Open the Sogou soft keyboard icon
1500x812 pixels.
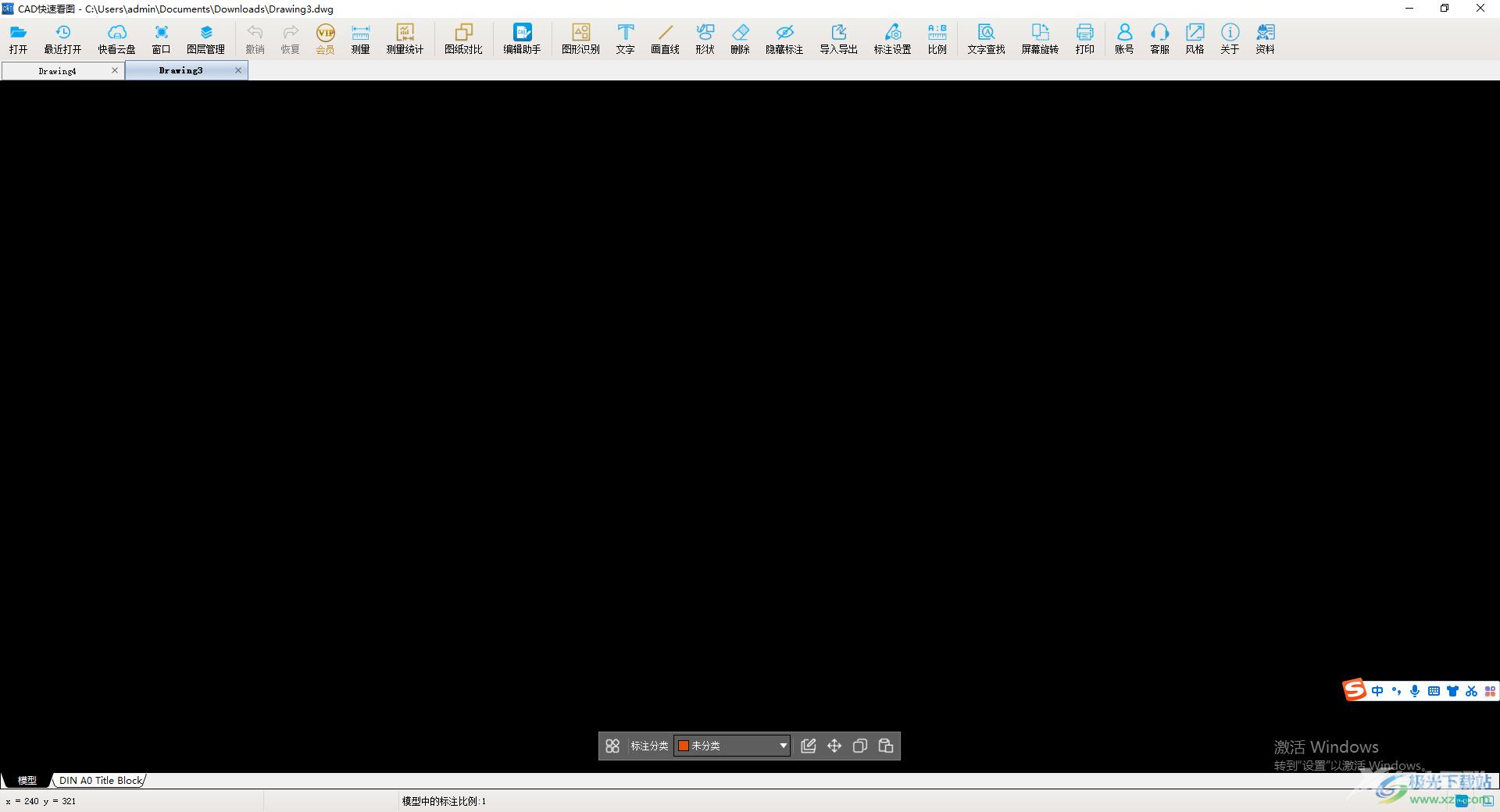point(1434,691)
